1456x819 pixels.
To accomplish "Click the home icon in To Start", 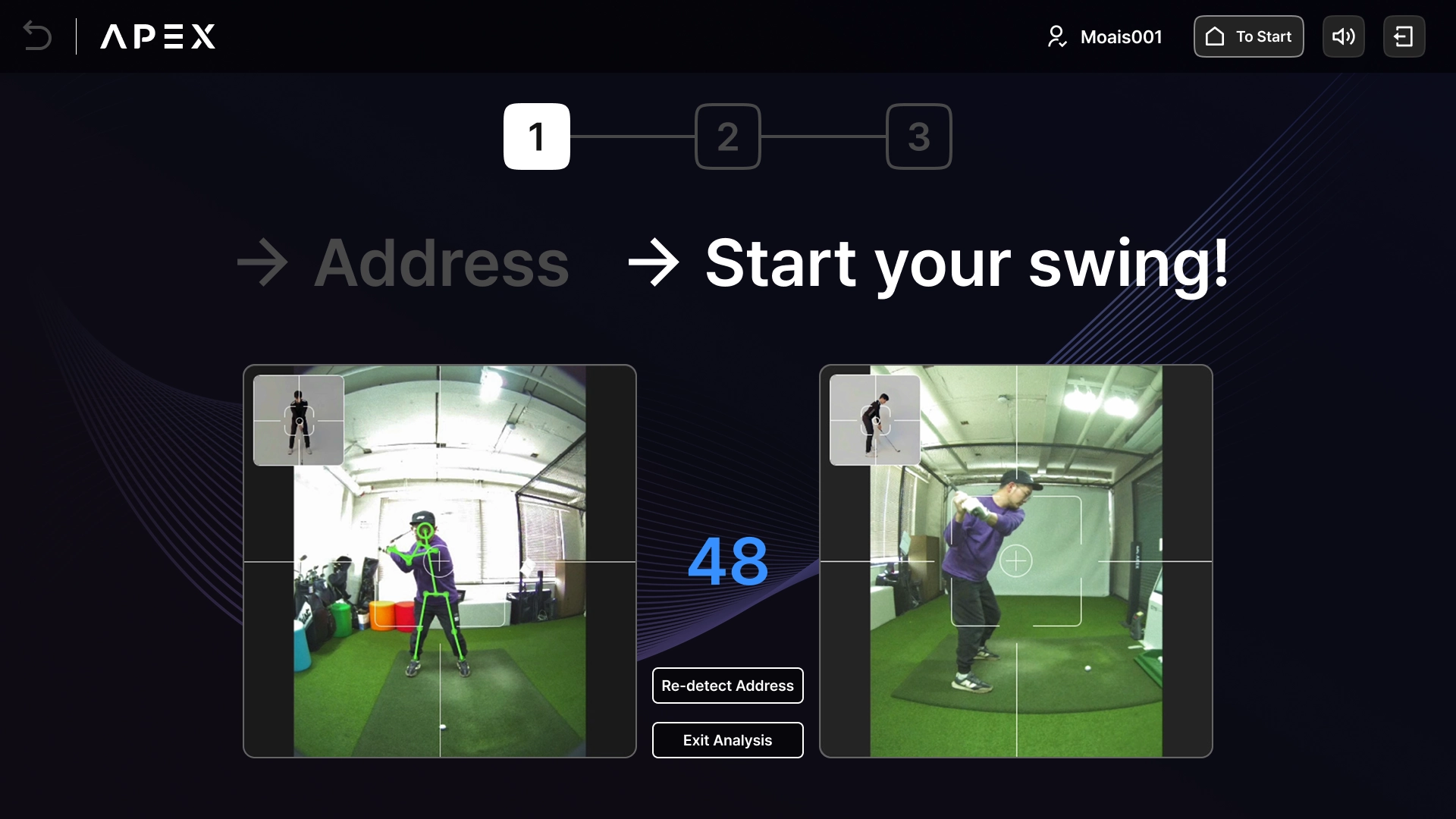I will click(x=1215, y=36).
